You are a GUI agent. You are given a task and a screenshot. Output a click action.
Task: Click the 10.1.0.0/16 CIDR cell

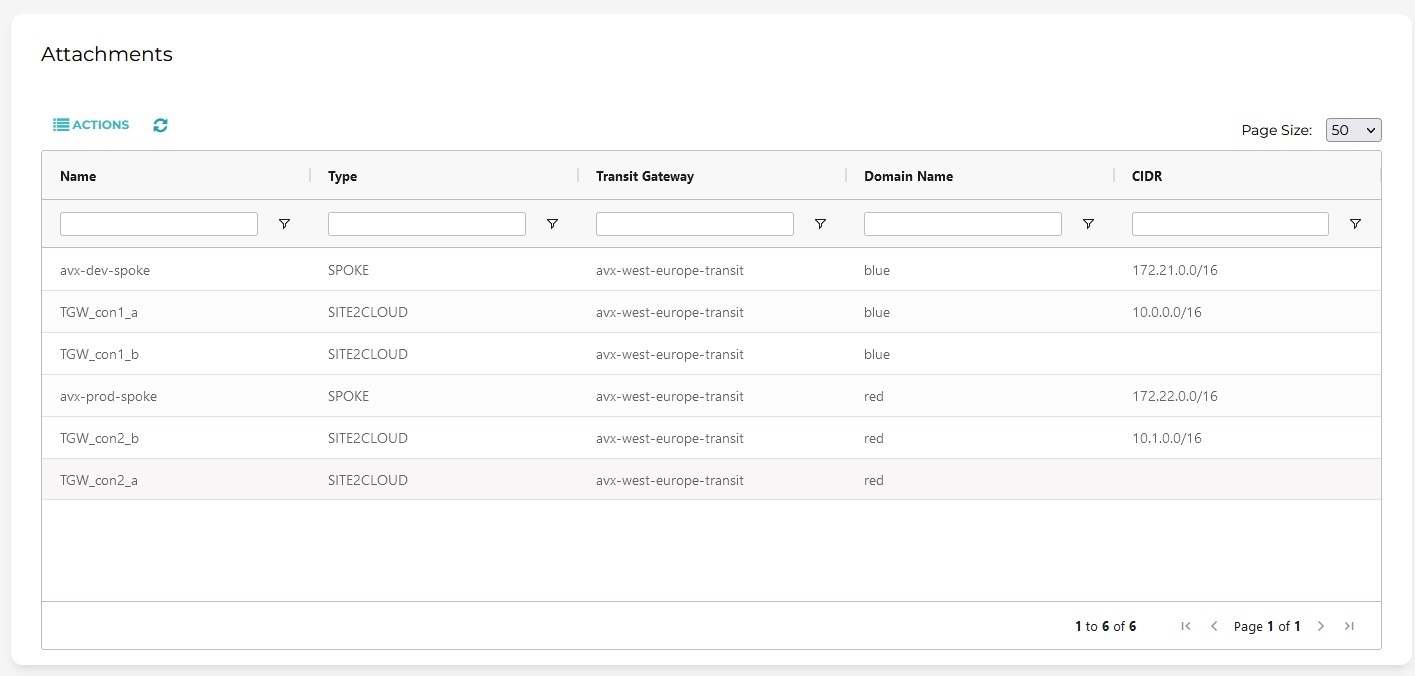[1167, 438]
